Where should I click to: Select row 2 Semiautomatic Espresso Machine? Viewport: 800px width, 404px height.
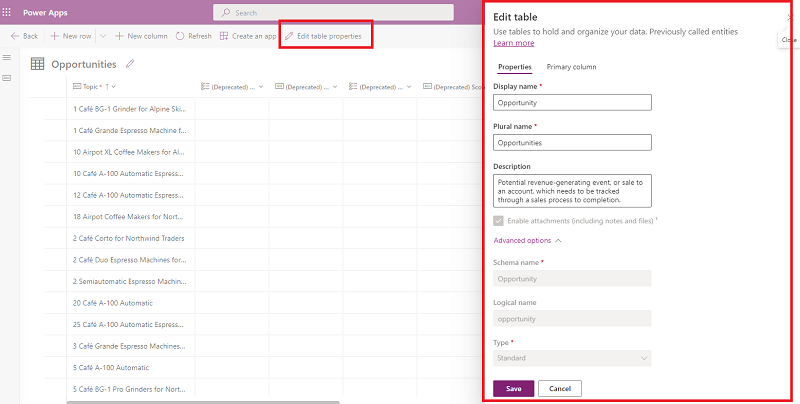tap(130, 281)
